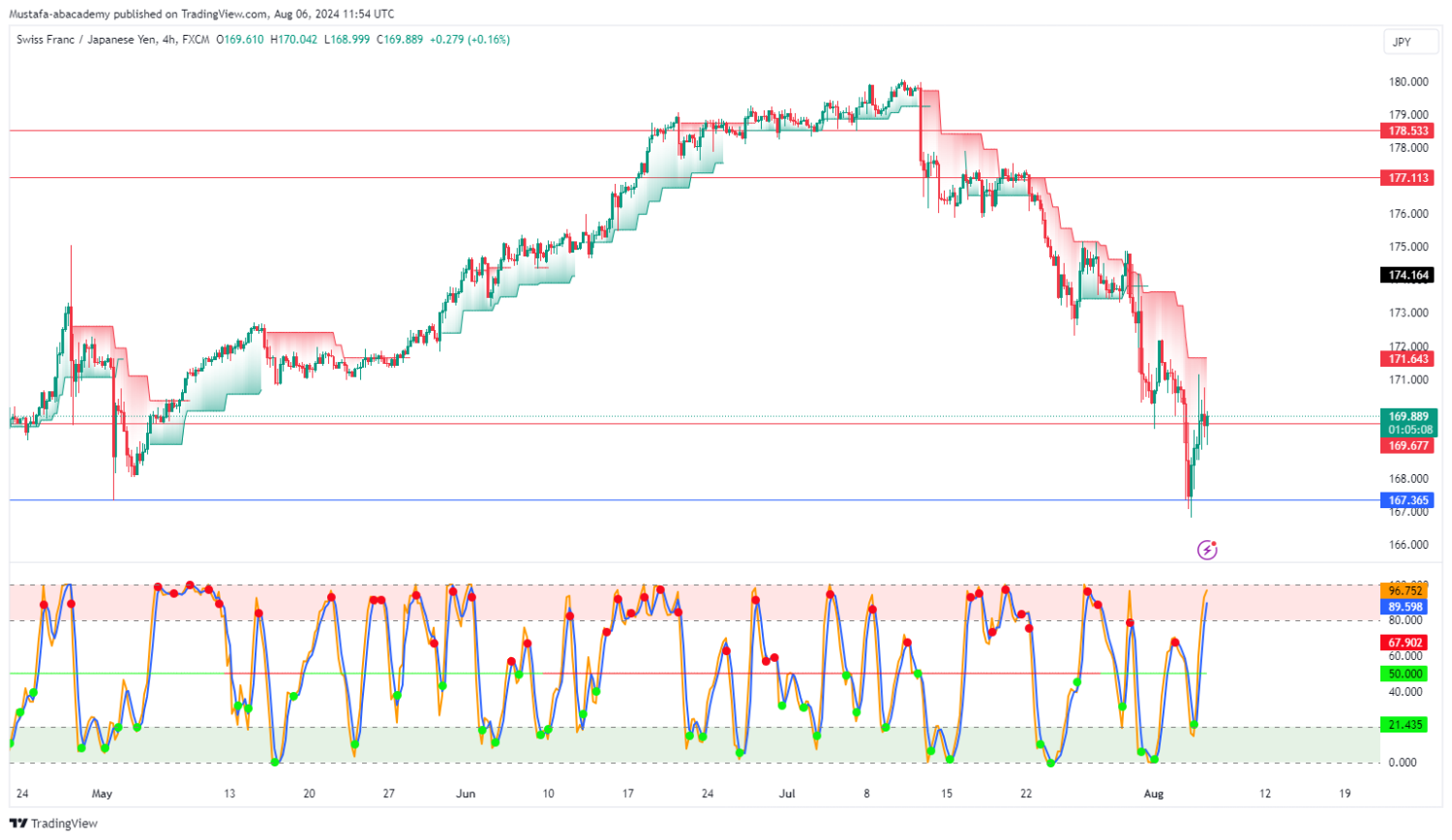
Task: Click the H170.042 high value in header
Action: coord(293,40)
